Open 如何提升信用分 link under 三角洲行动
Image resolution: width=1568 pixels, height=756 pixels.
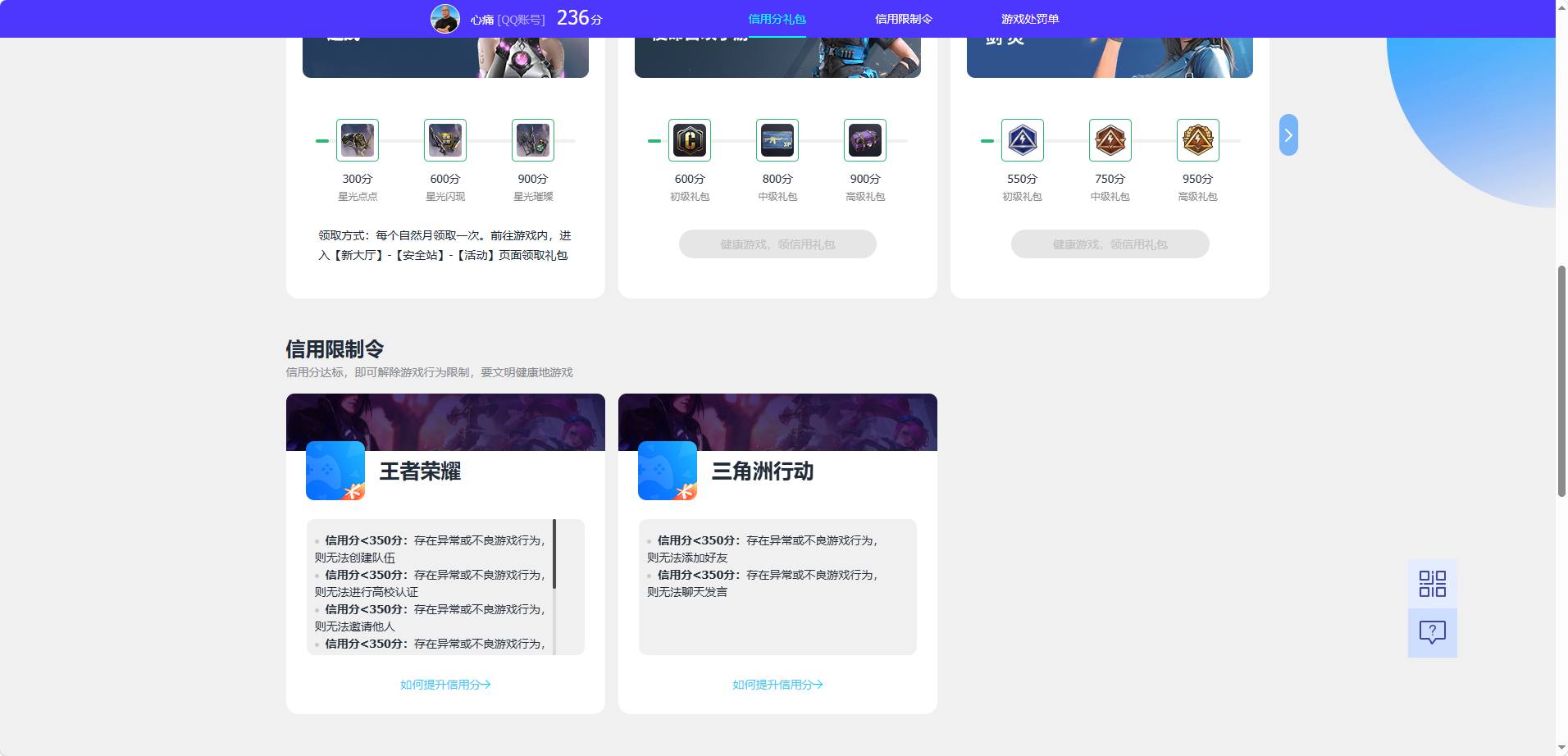point(777,685)
